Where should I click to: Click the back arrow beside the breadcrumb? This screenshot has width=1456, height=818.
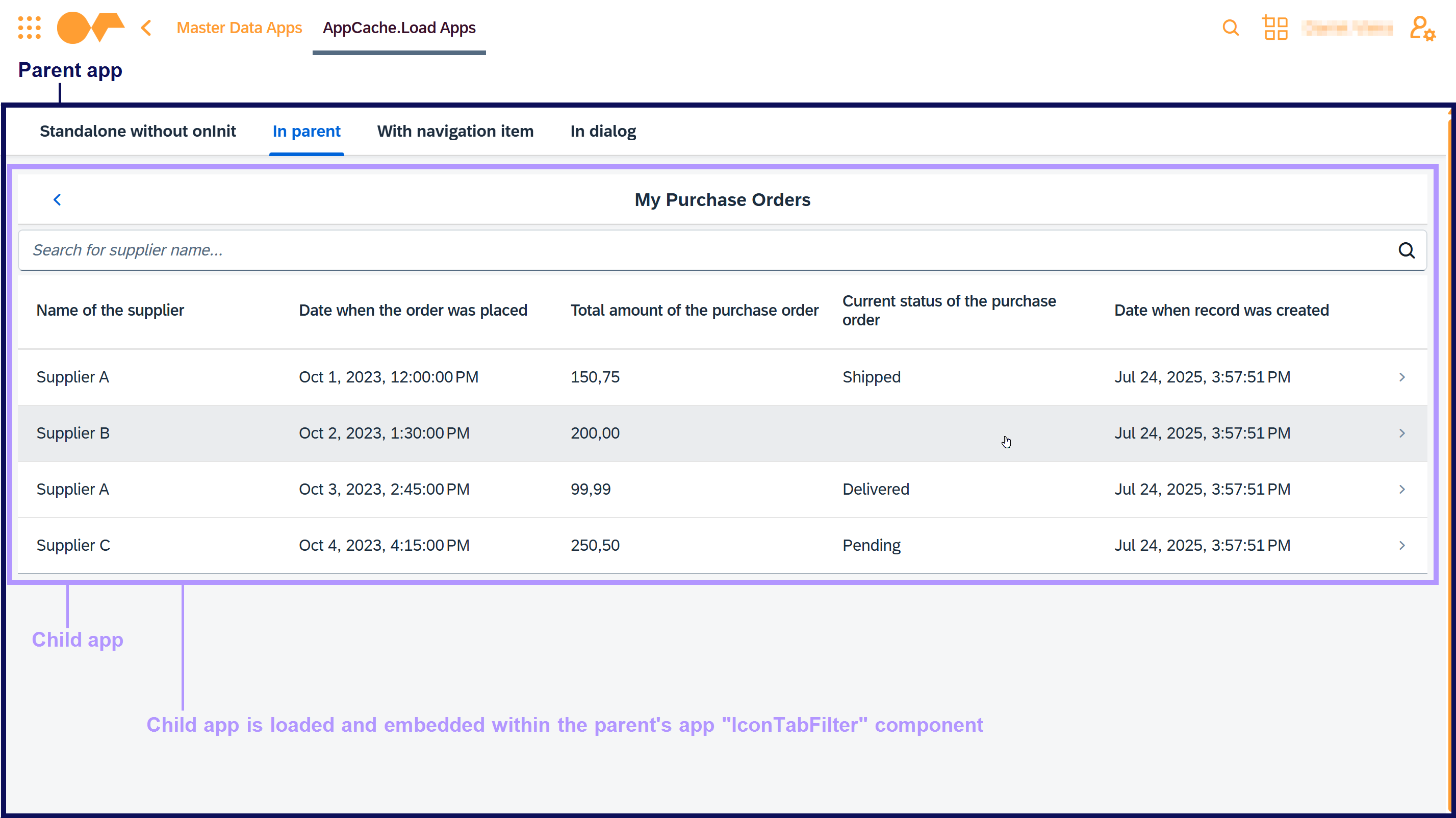(x=146, y=27)
